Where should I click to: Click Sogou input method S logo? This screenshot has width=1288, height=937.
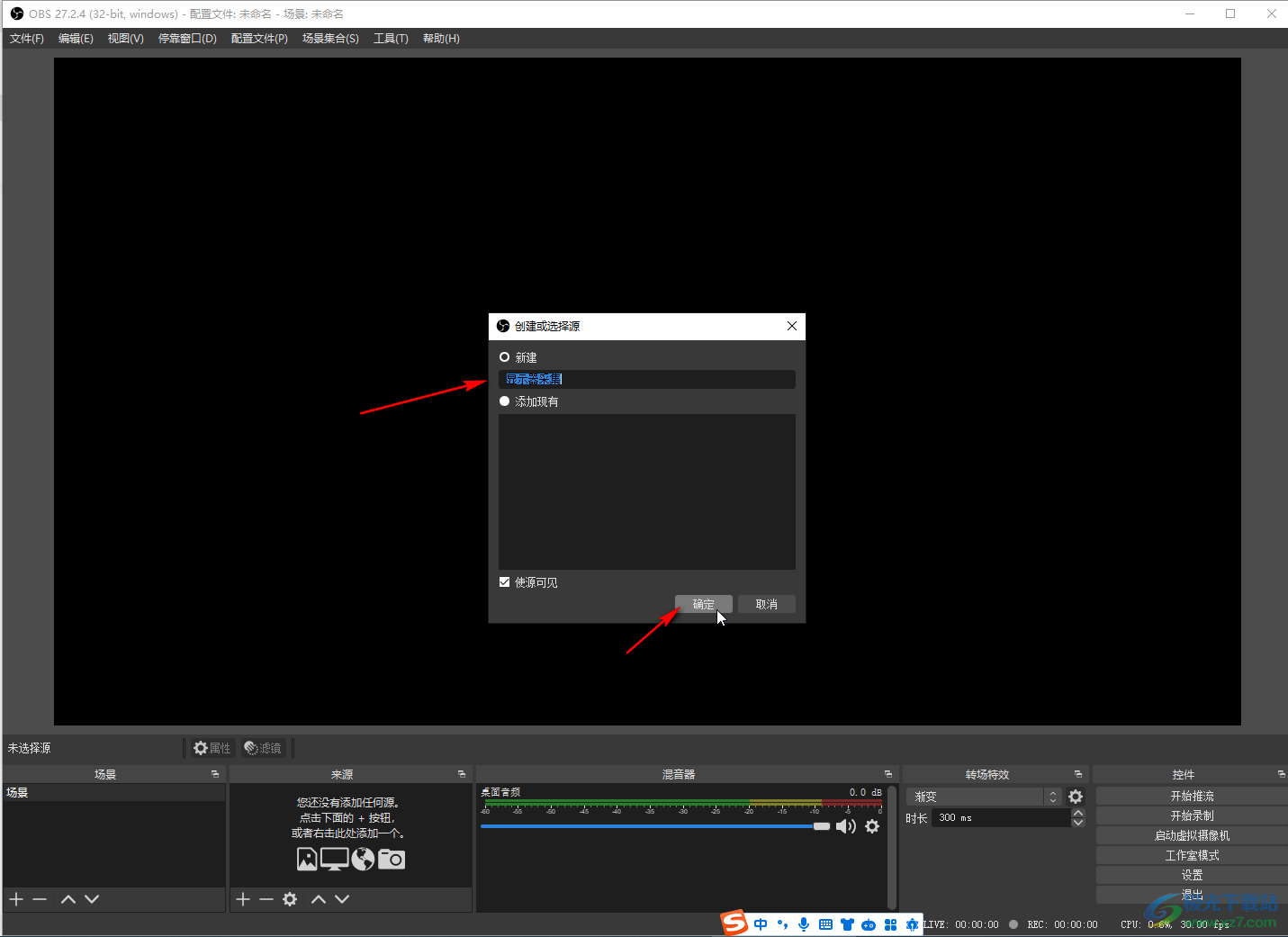point(734,923)
